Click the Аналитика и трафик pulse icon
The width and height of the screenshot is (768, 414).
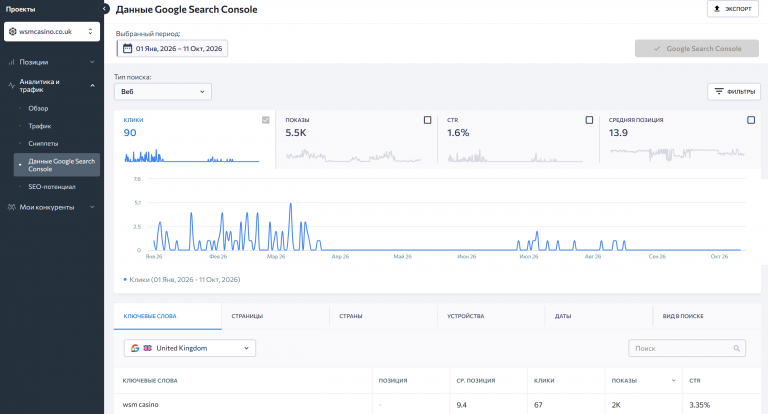11,85
